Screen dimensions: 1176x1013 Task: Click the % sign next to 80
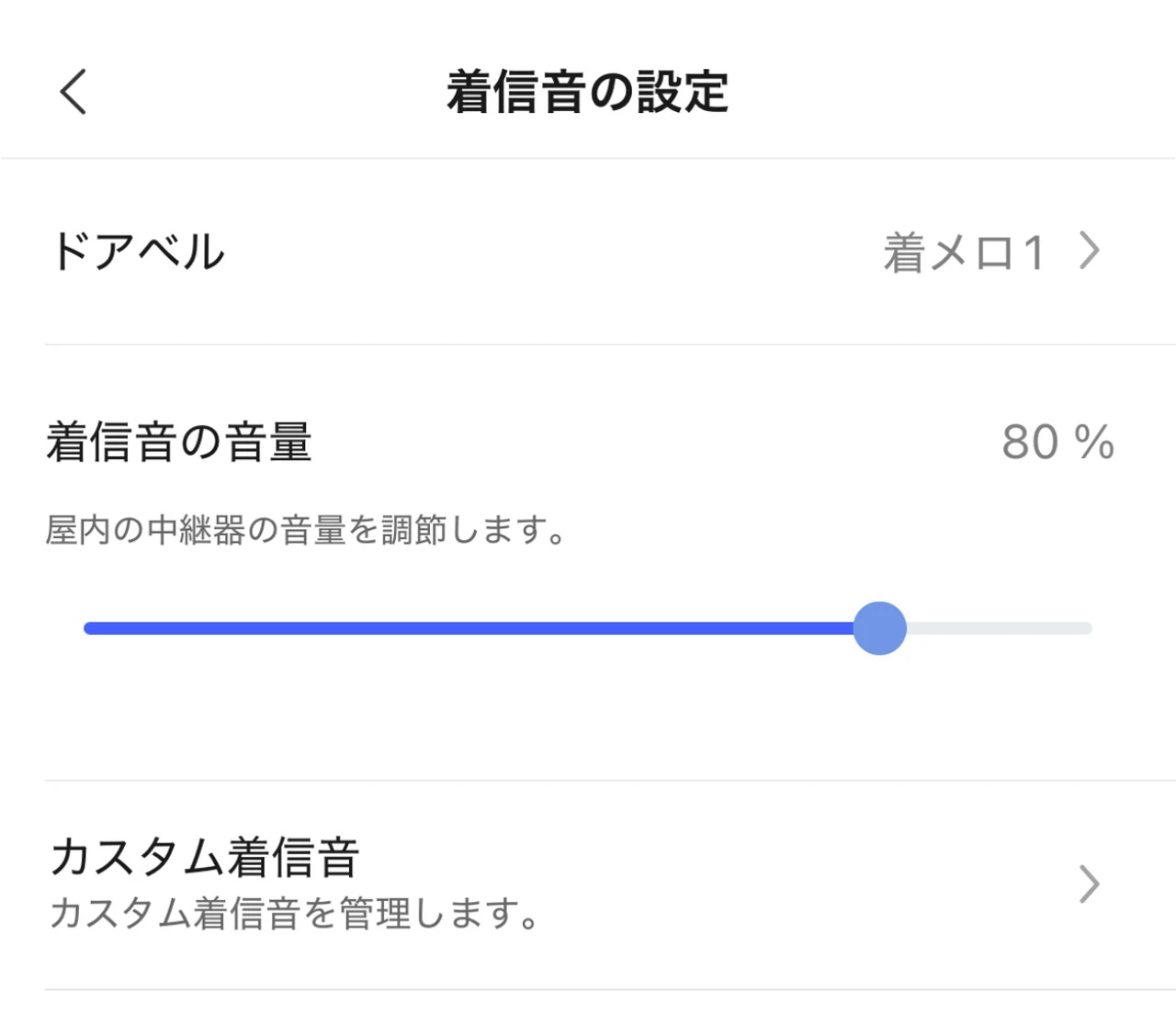pos(1094,443)
